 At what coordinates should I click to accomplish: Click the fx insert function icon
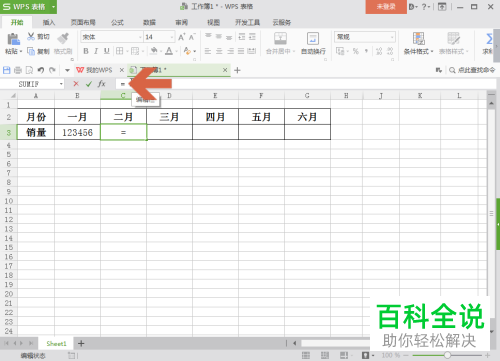click(x=102, y=84)
